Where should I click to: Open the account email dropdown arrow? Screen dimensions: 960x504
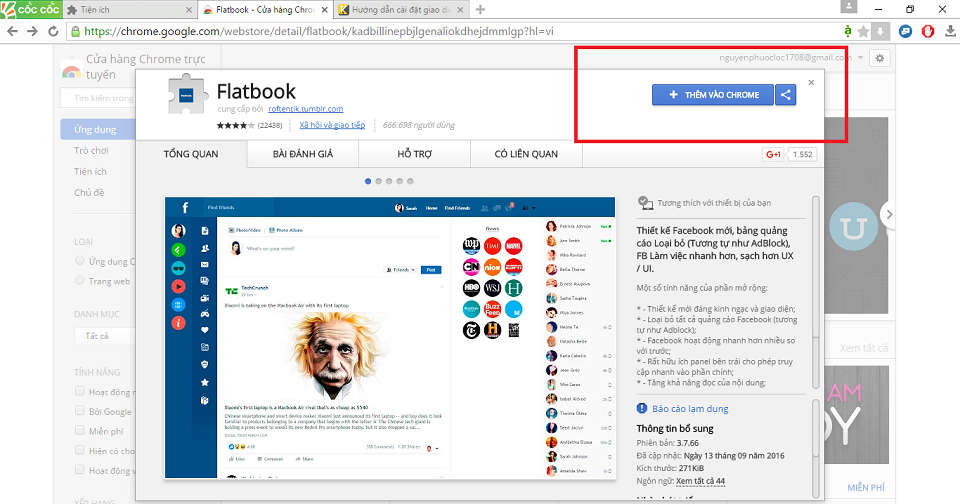coord(860,58)
